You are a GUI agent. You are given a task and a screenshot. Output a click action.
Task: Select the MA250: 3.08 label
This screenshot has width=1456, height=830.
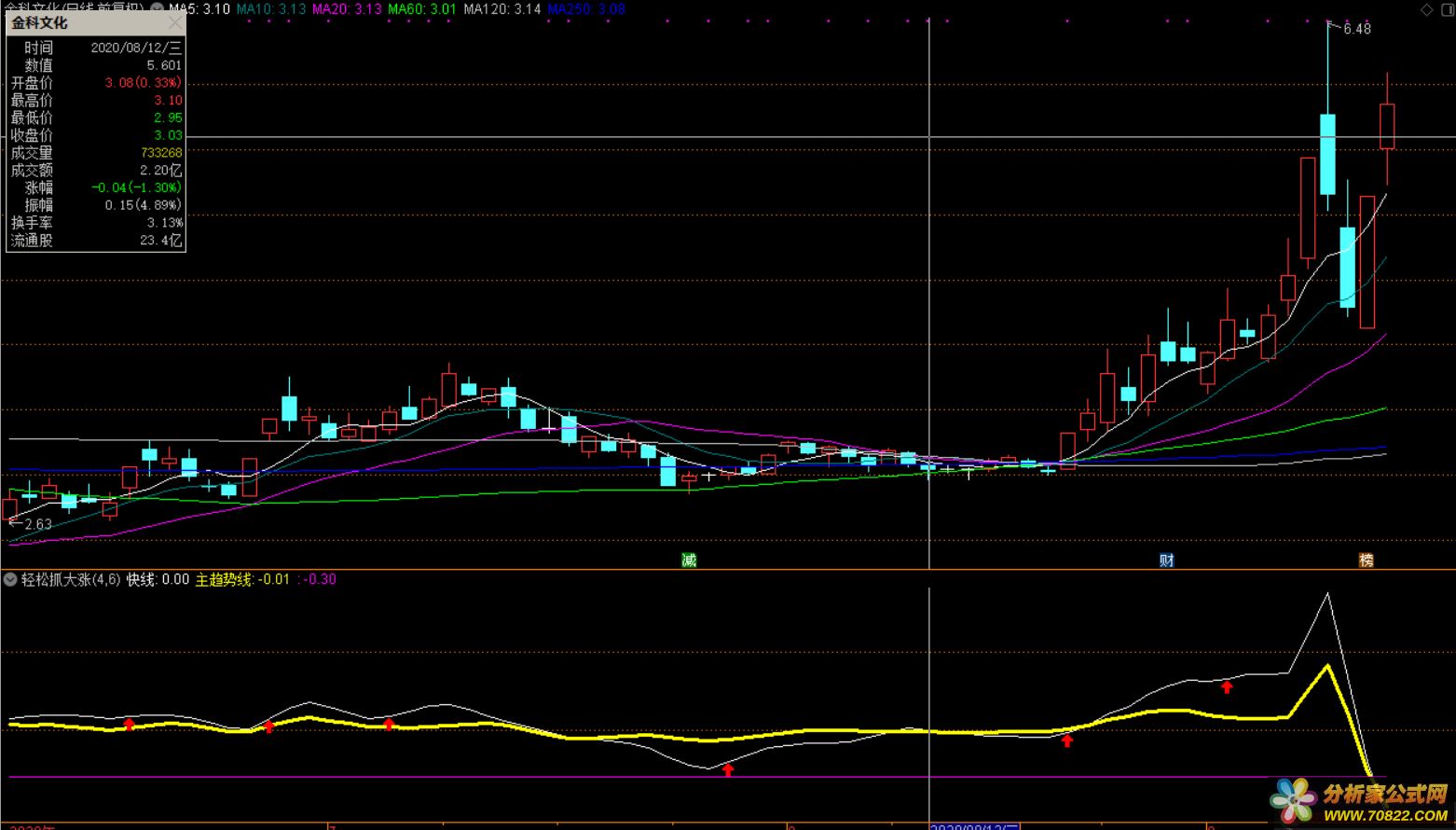click(x=586, y=8)
